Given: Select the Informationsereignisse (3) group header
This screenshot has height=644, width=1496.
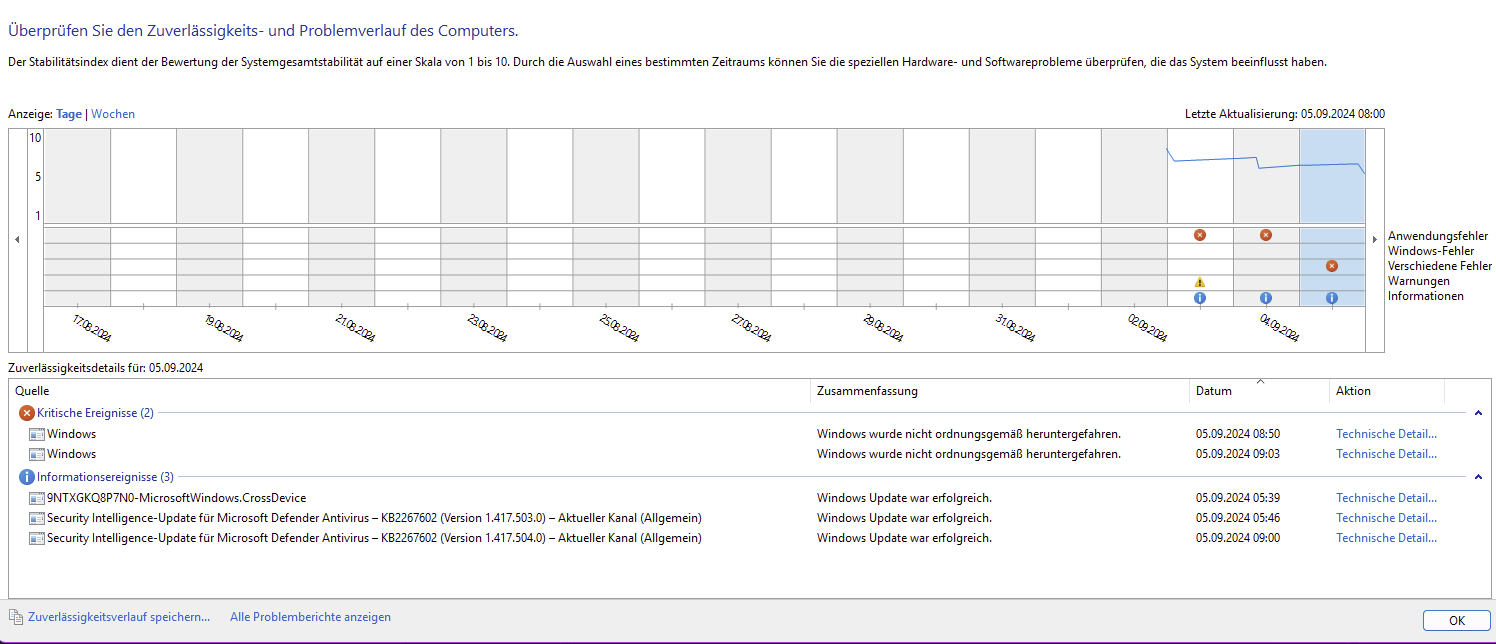Looking at the screenshot, I should [x=105, y=477].
